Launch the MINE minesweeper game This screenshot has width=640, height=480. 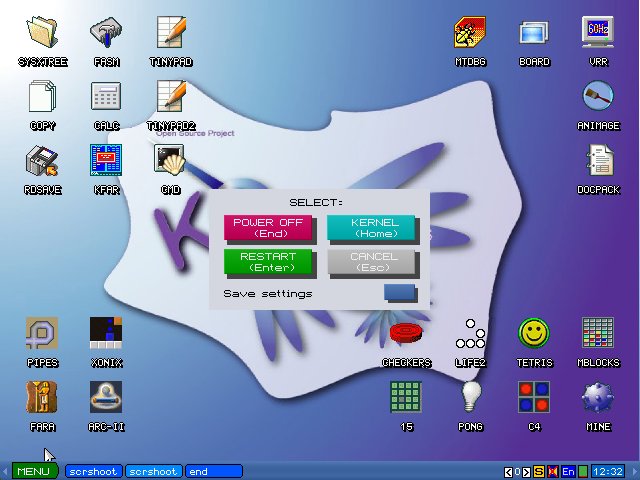point(598,398)
